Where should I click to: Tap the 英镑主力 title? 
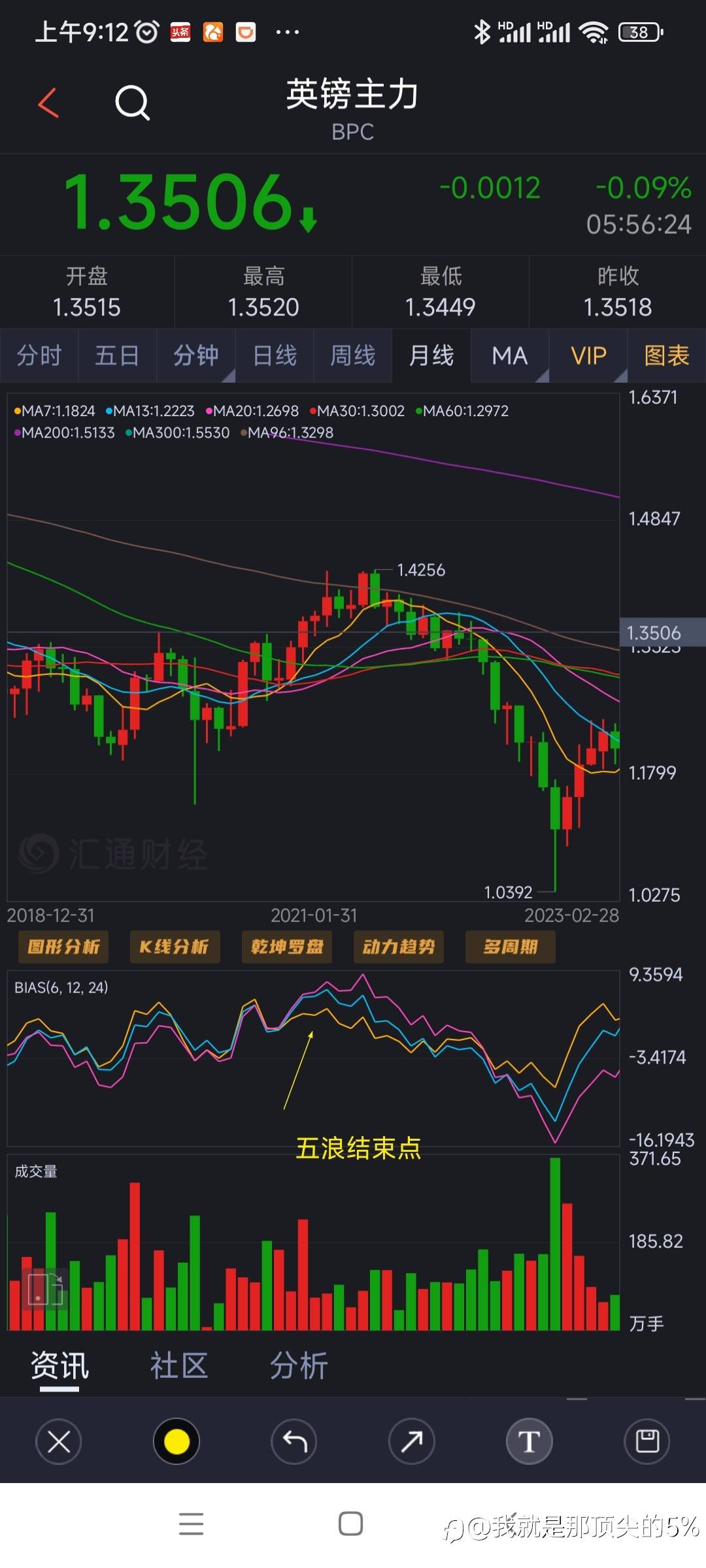352,95
